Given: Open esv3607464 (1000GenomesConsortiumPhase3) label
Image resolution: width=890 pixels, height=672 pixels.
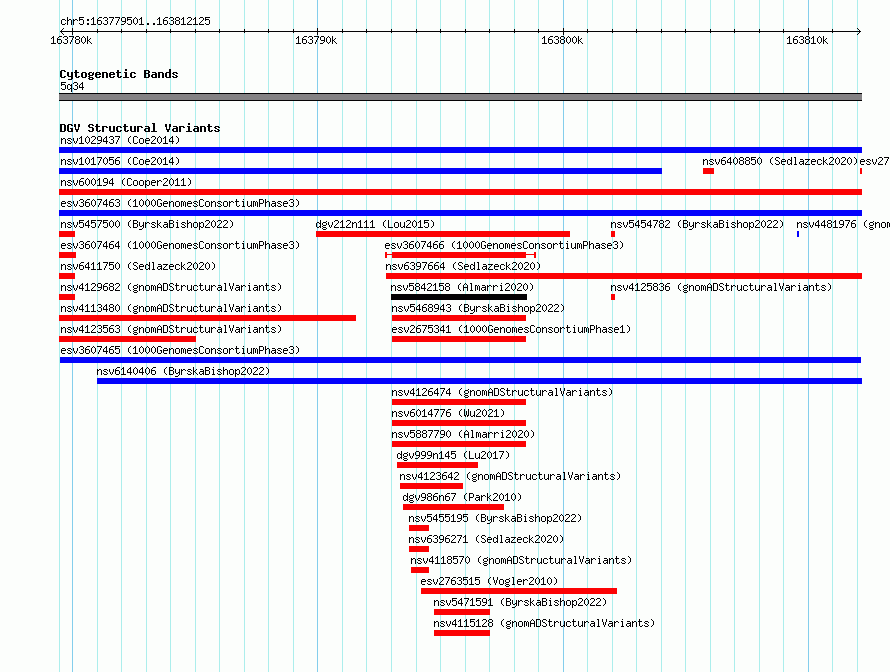Looking at the screenshot, I should (180, 245).
